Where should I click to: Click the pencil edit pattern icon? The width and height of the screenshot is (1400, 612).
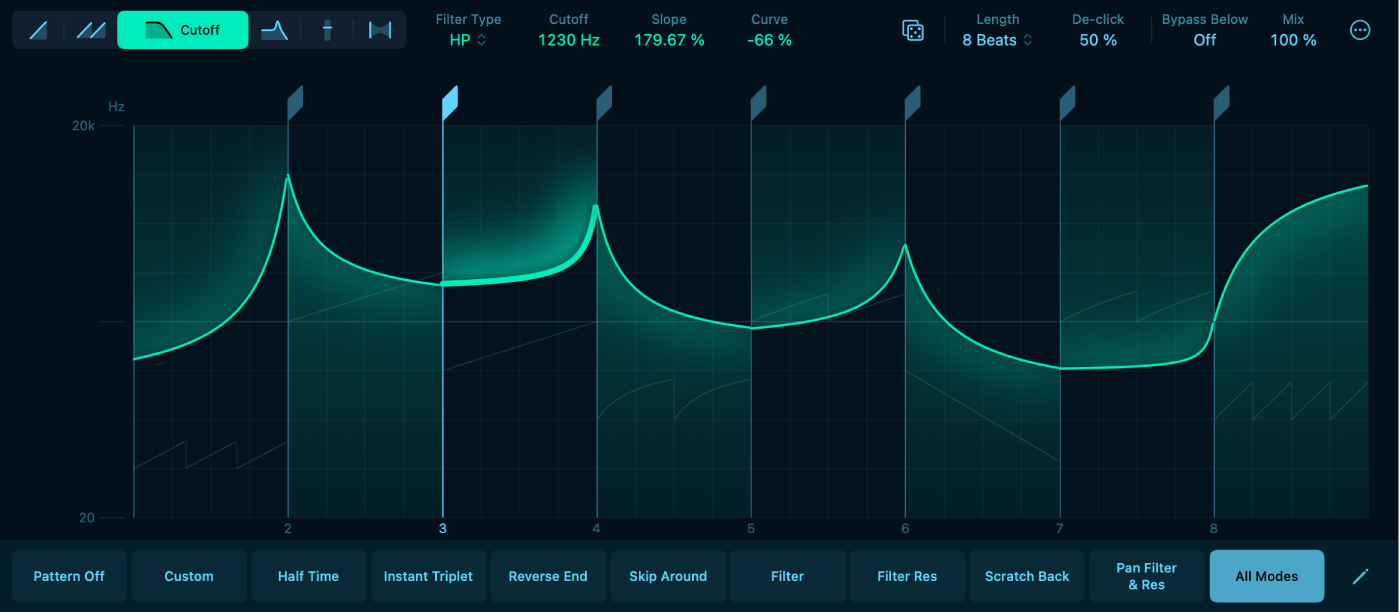click(x=1360, y=576)
